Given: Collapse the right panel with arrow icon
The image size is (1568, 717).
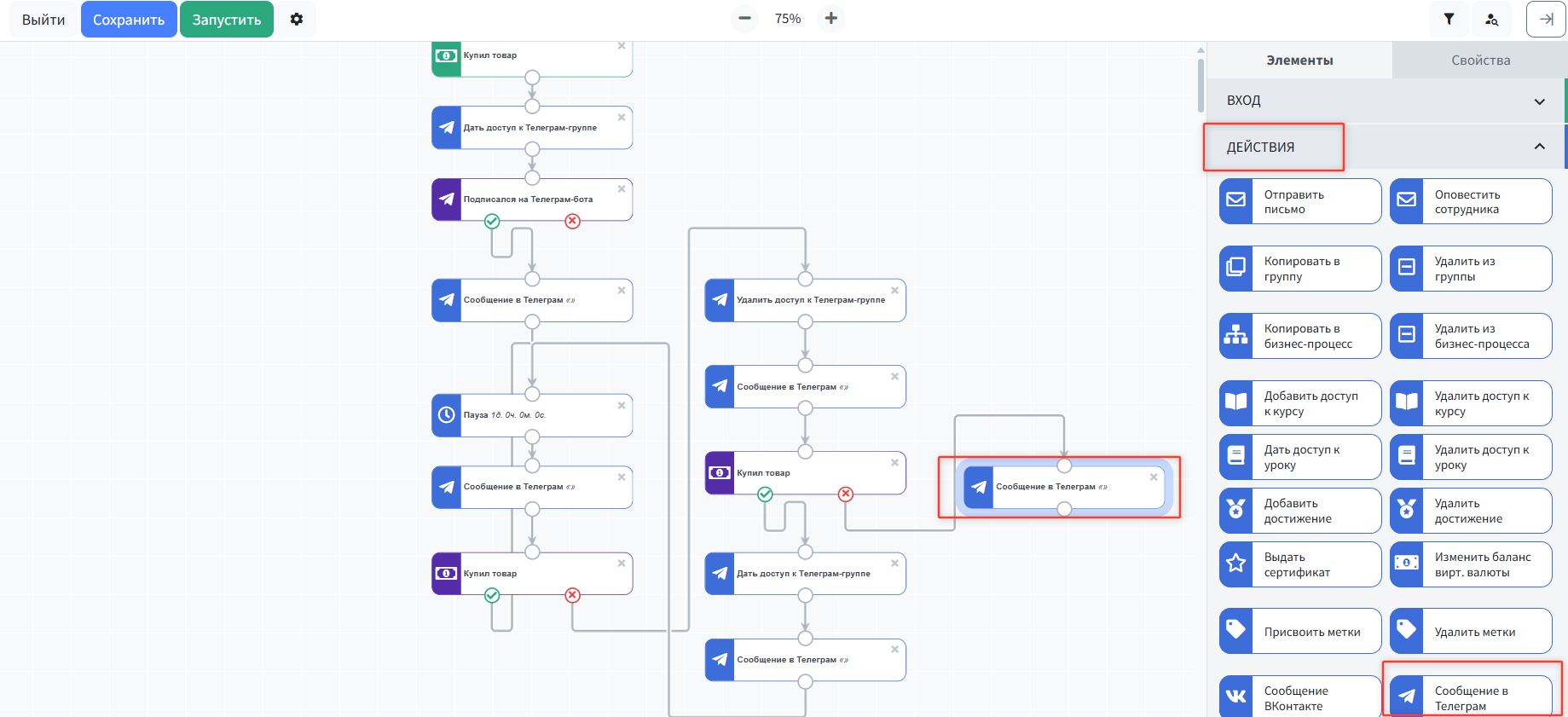Looking at the screenshot, I should [1546, 19].
